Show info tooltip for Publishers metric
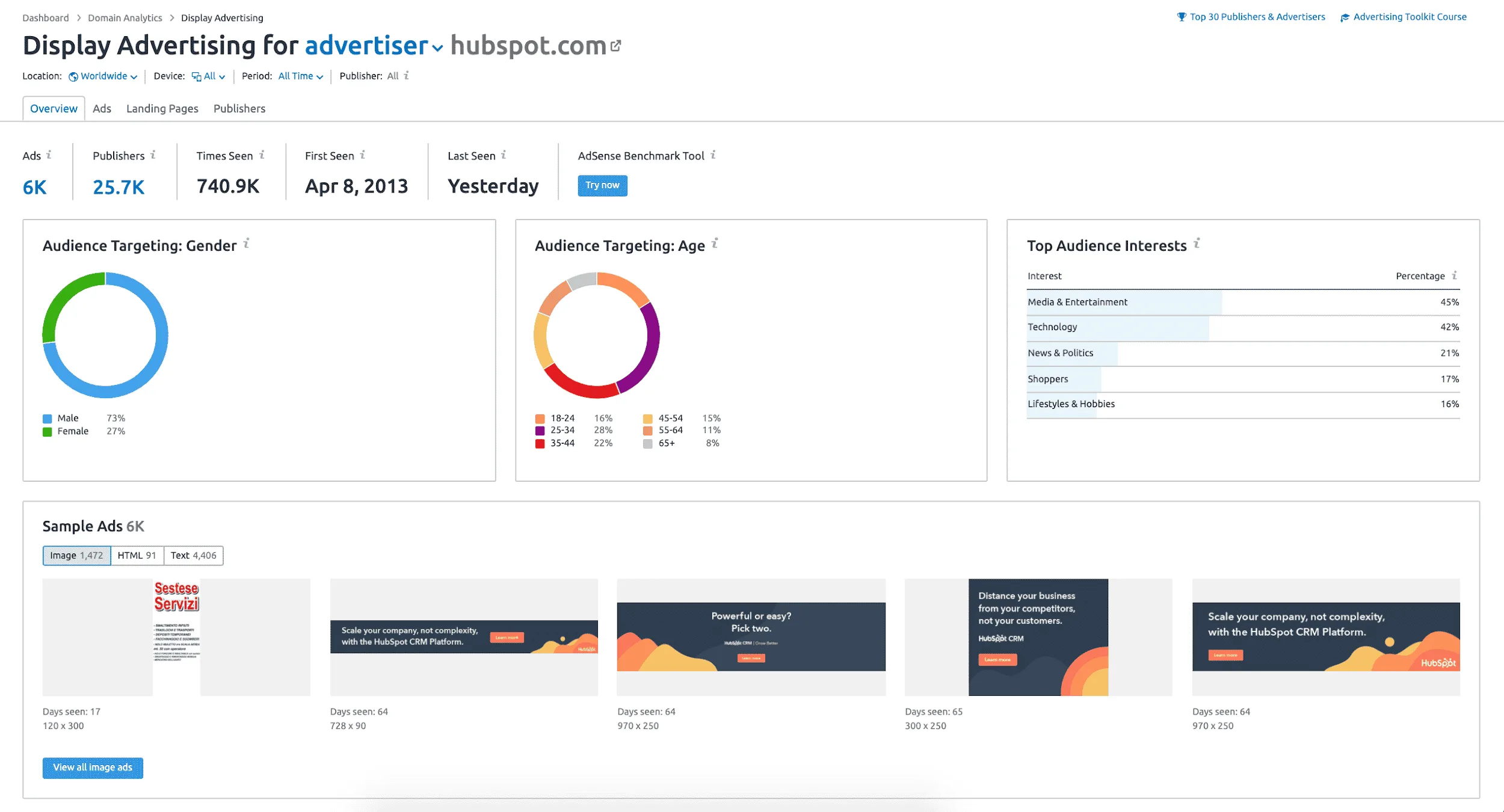Image resolution: width=1504 pixels, height=812 pixels. (153, 155)
